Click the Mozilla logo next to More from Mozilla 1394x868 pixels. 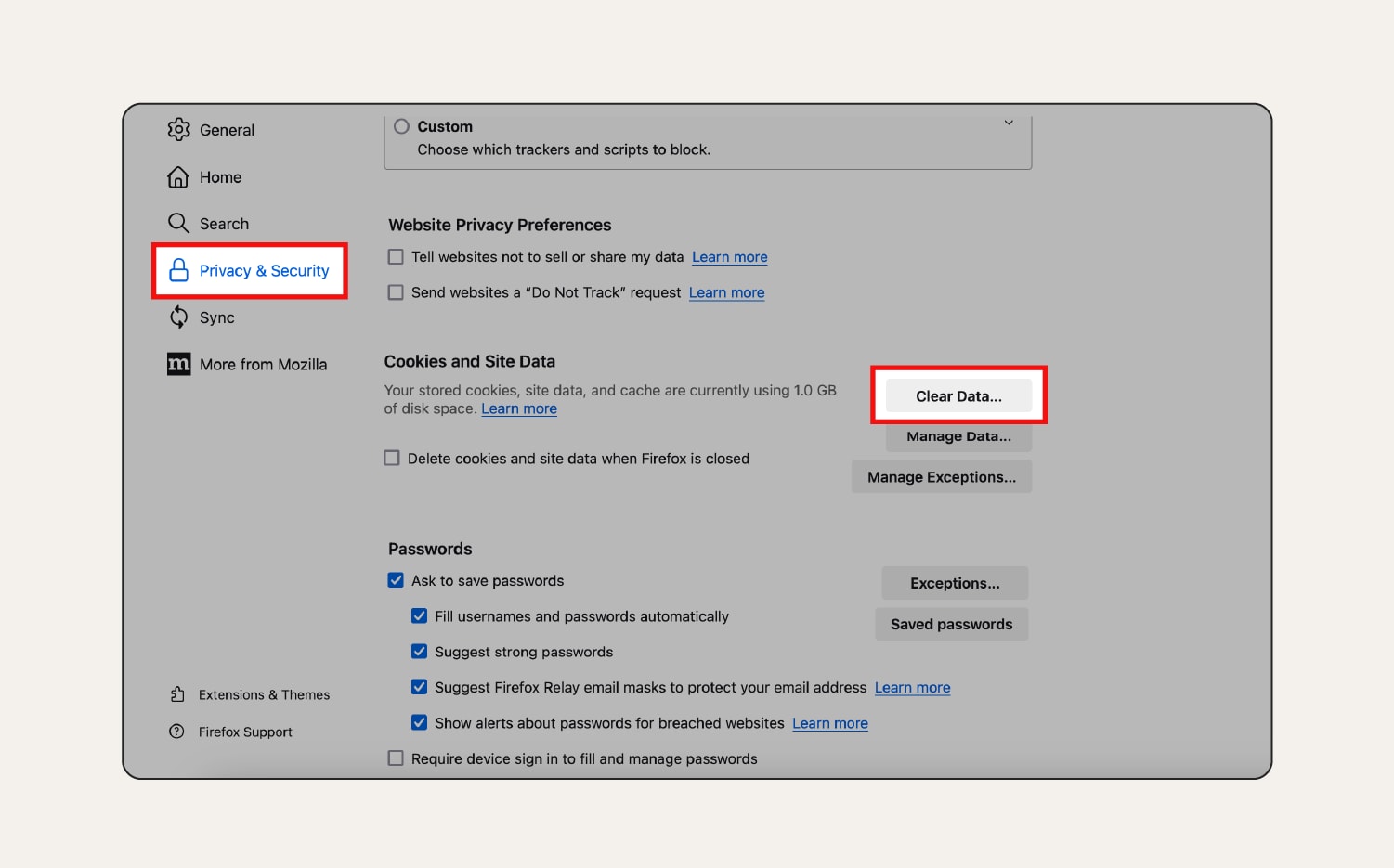point(178,364)
